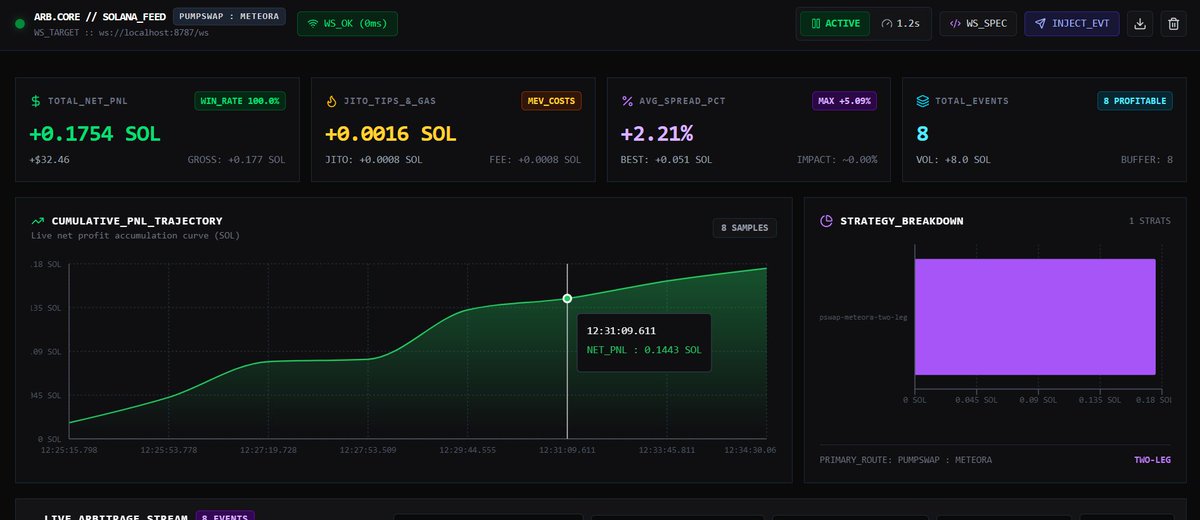The image size is (1200, 520).
Task: Click the 1.2s interval gauge control
Action: (x=901, y=24)
